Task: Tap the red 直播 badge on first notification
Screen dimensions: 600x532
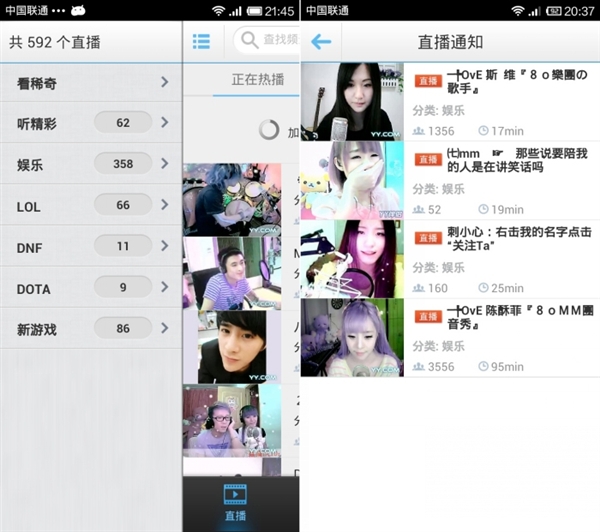Action: pyautogui.click(x=428, y=80)
